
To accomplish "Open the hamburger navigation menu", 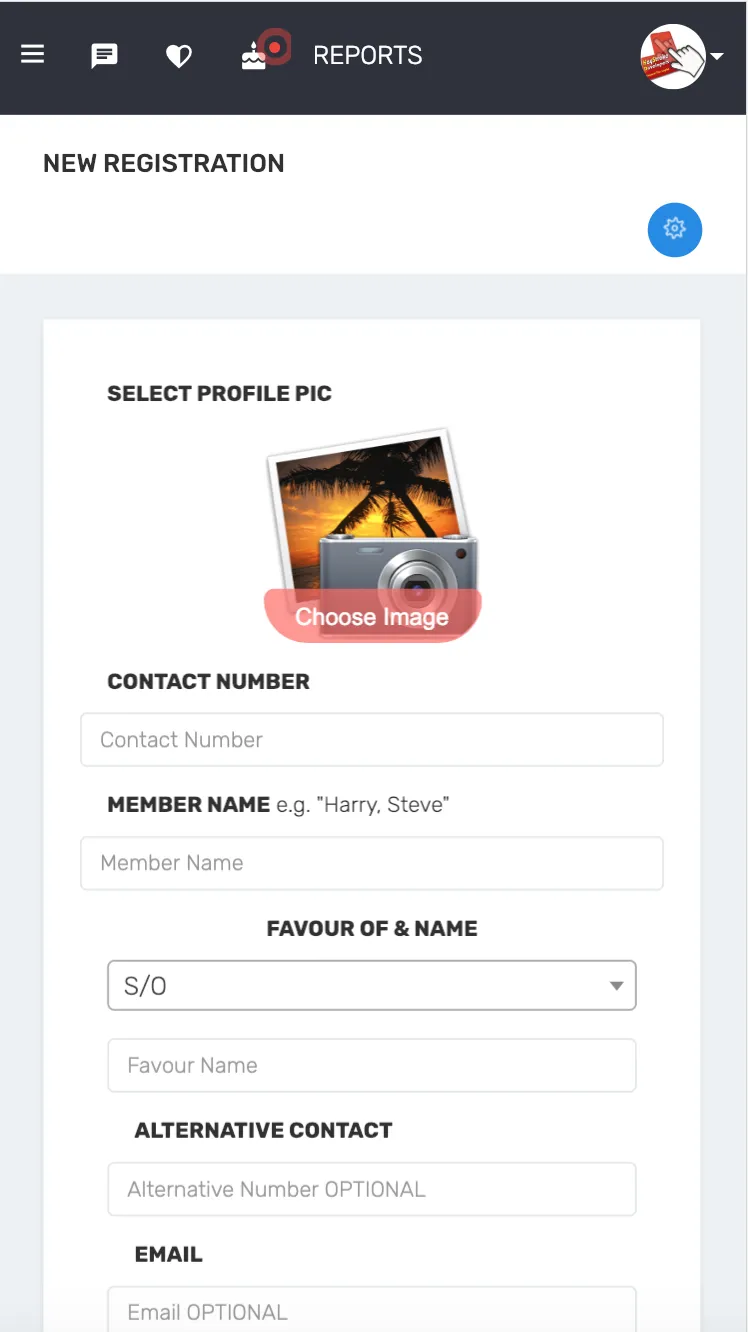I will 33,54.
